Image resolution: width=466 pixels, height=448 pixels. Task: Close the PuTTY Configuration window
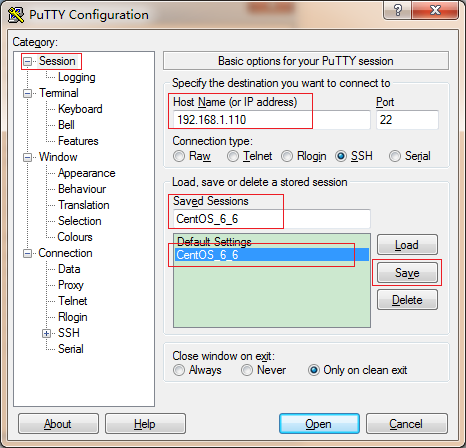click(435, 10)
